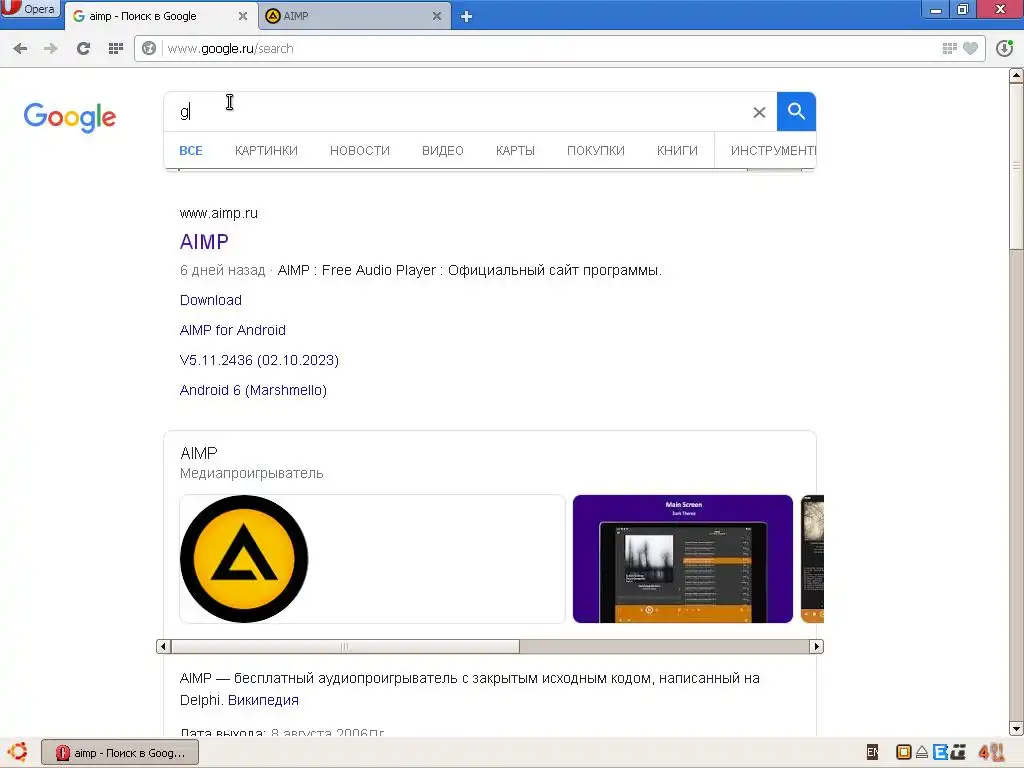
Task: Open the ИНСТРУМЕНТЫ search tools
Action: 773,150
